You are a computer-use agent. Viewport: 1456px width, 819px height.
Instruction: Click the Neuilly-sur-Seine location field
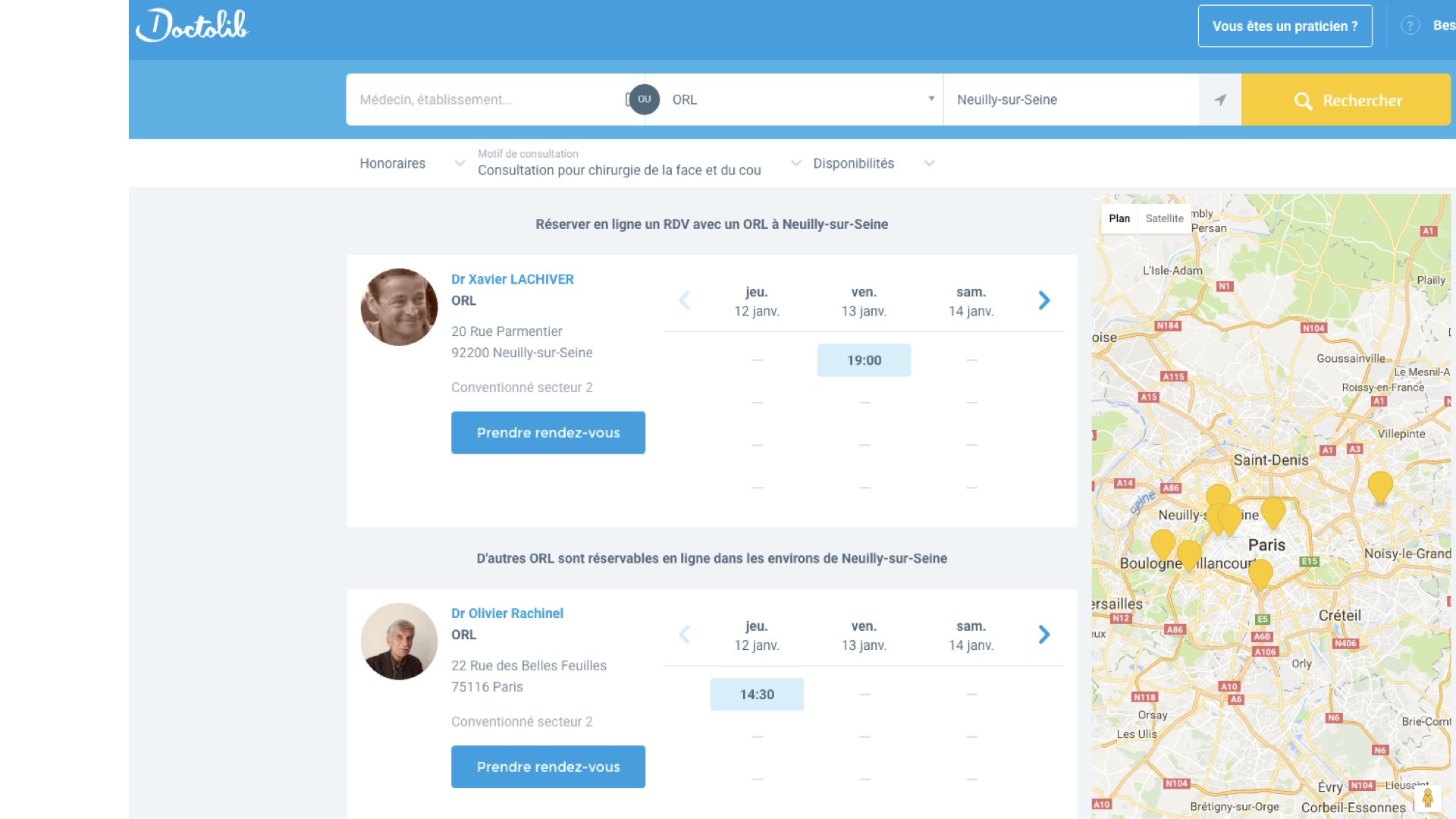pos(1071,99)
